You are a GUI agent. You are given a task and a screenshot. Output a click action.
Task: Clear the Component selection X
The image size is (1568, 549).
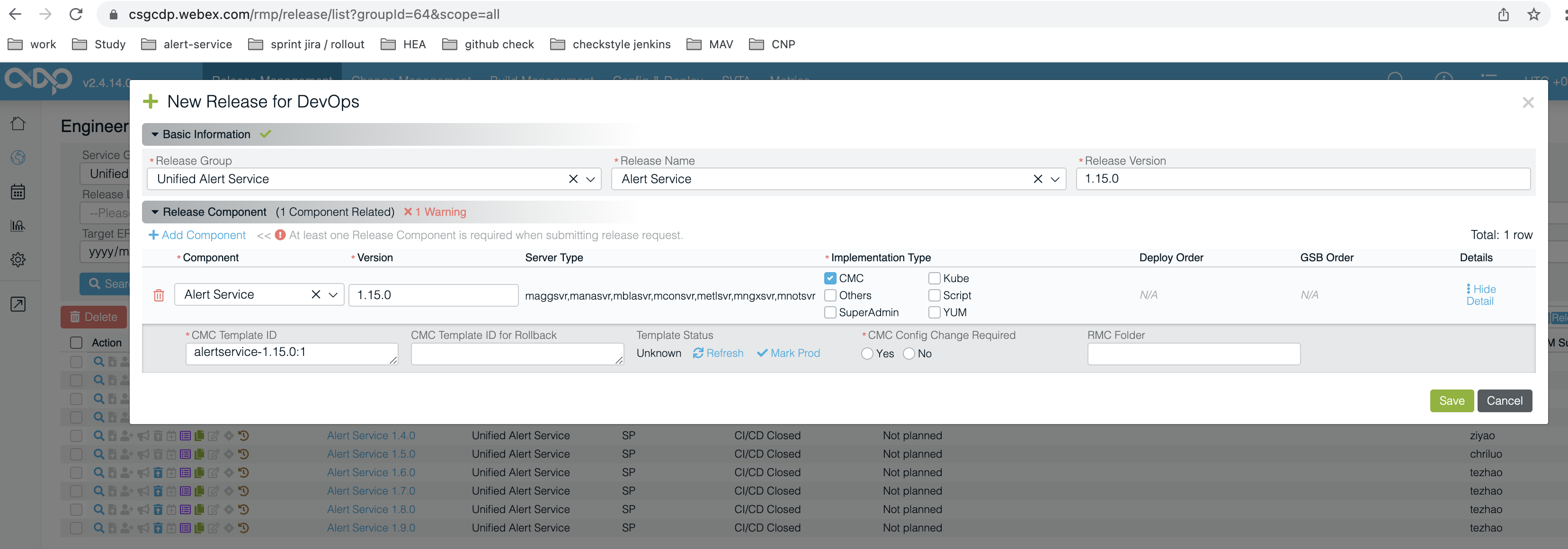(316, 294)
